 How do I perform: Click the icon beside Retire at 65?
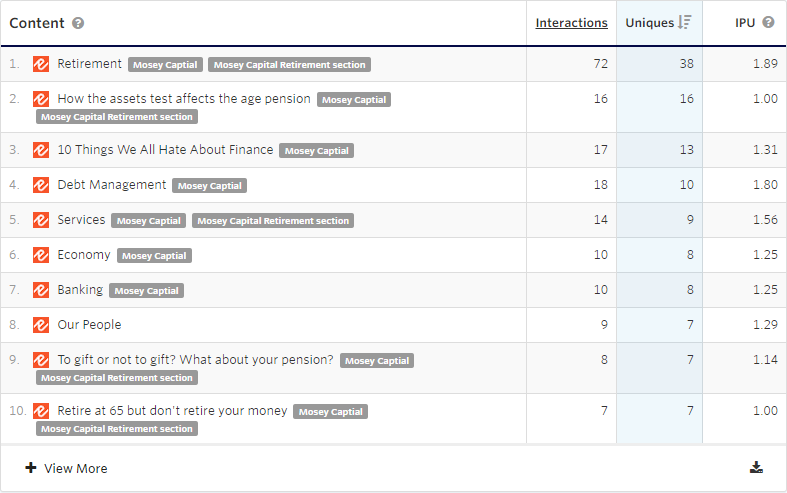tap(41, 411)
